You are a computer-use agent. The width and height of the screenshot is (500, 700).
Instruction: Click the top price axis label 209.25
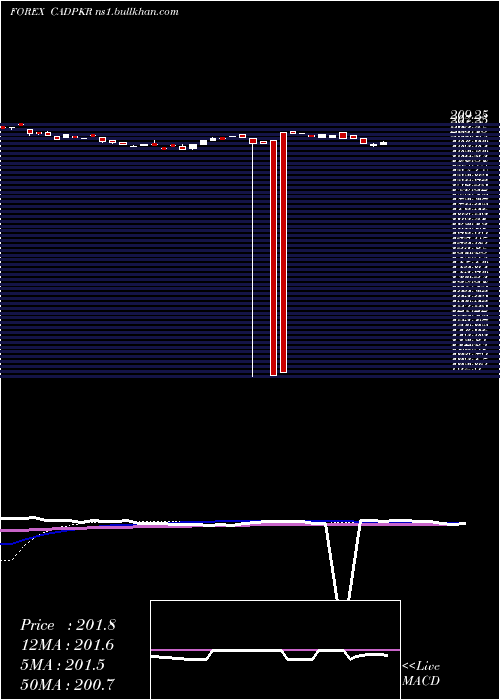click(469, 115)
